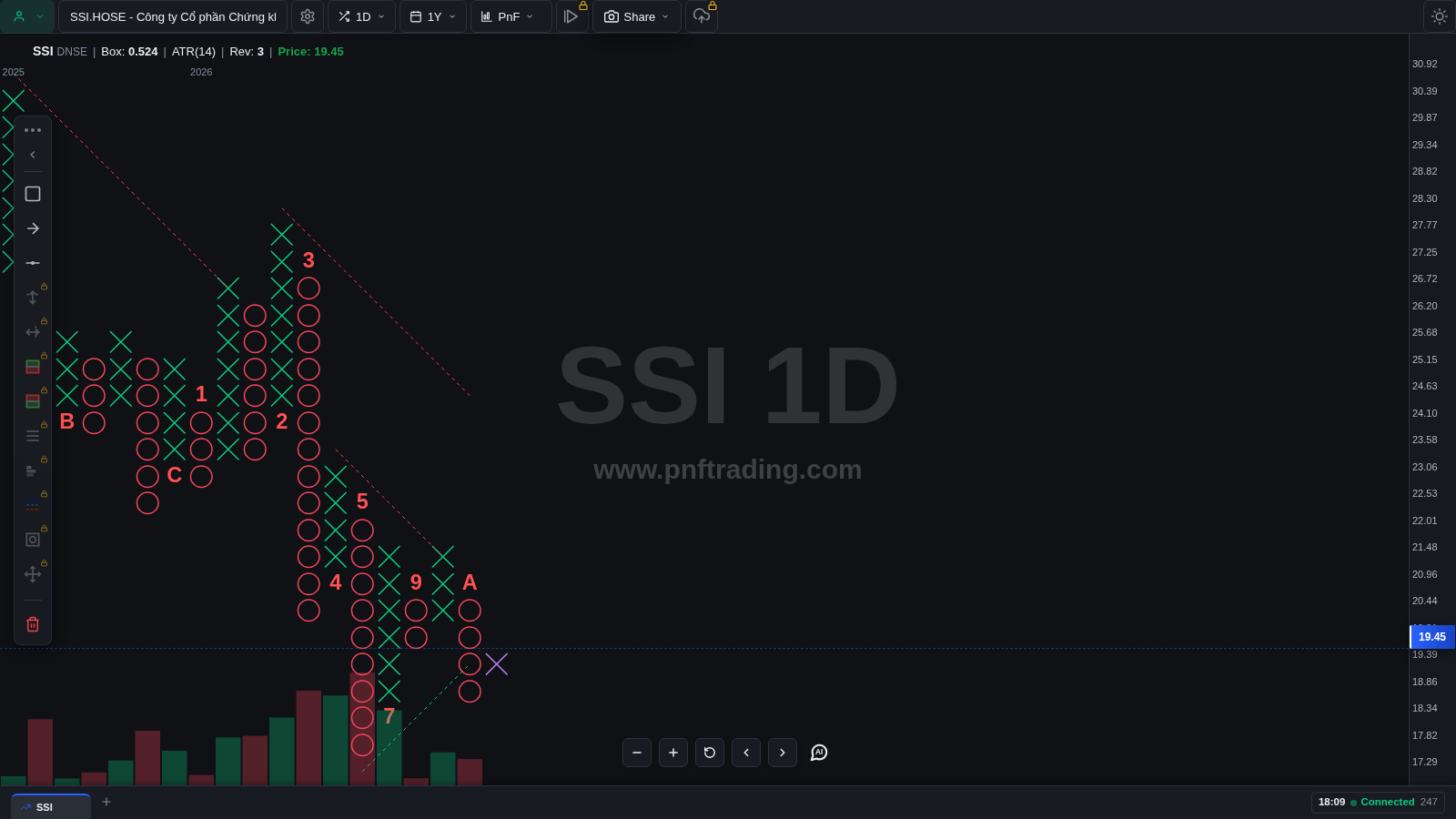Move chart forward with right chevron button
Screen dimensions: 1456x819
click(x=783, y=753)
